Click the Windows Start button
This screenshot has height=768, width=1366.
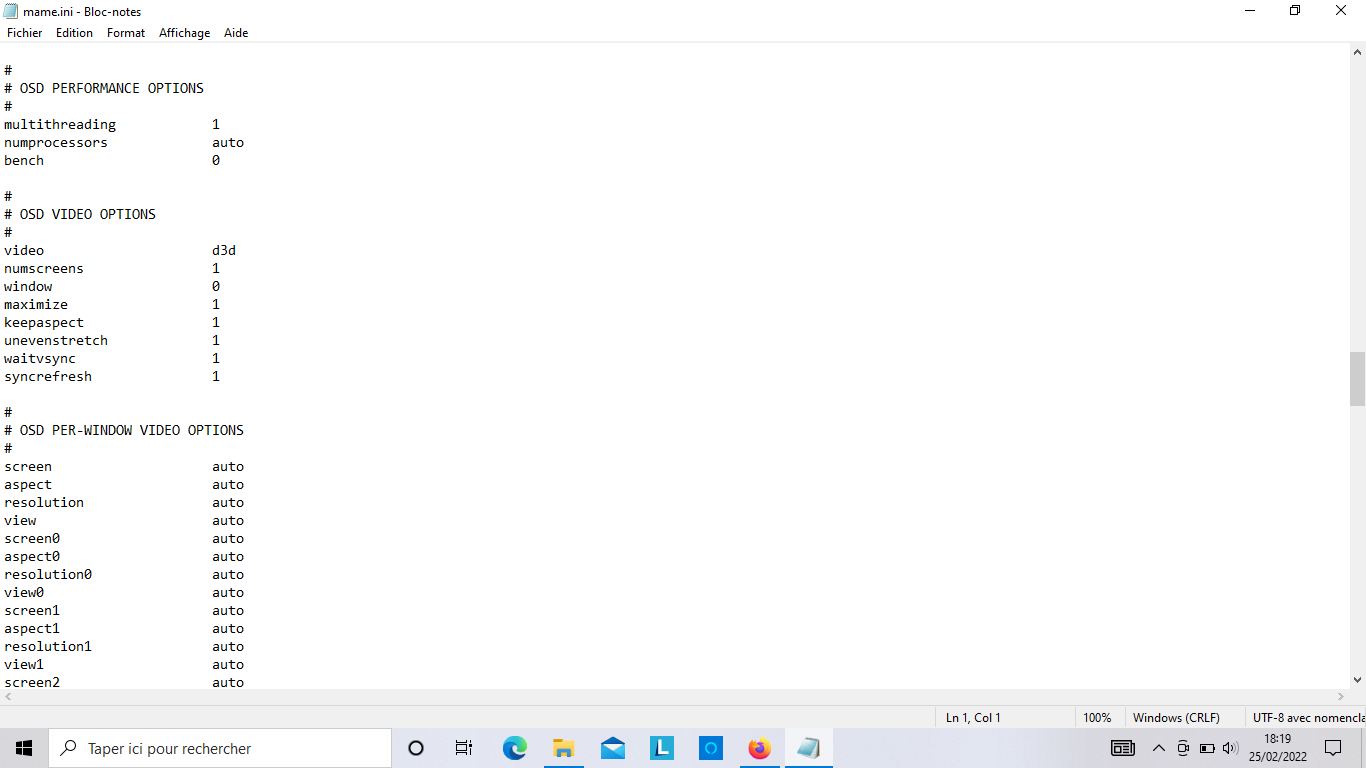(24, 748)
